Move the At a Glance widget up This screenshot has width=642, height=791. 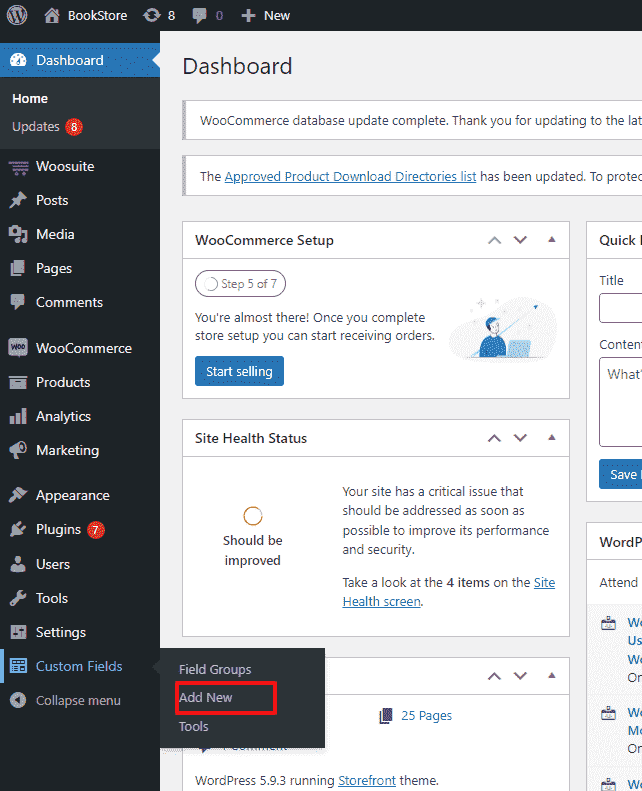(x=494, y=676)
